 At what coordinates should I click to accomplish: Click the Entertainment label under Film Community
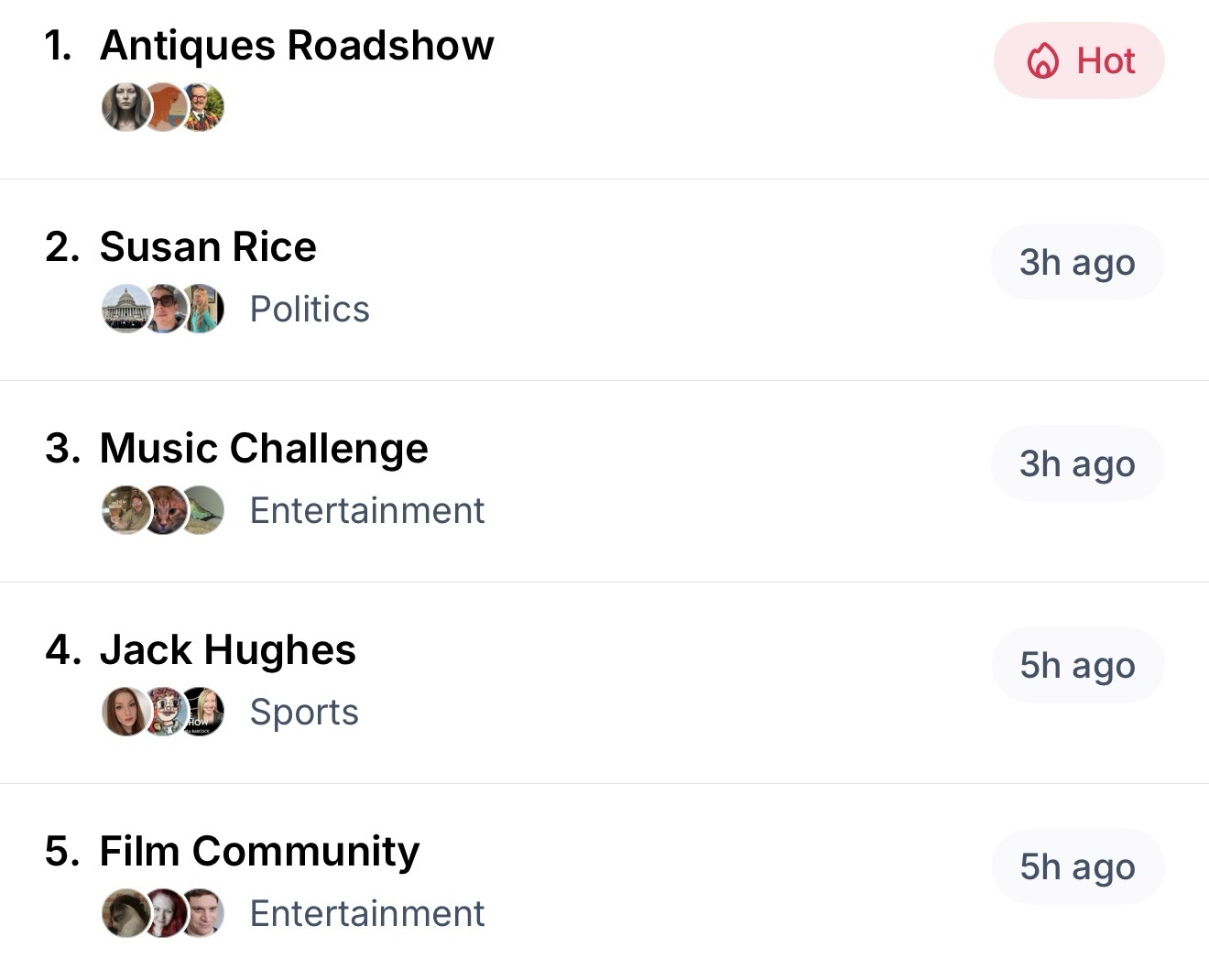pos(366,914)
